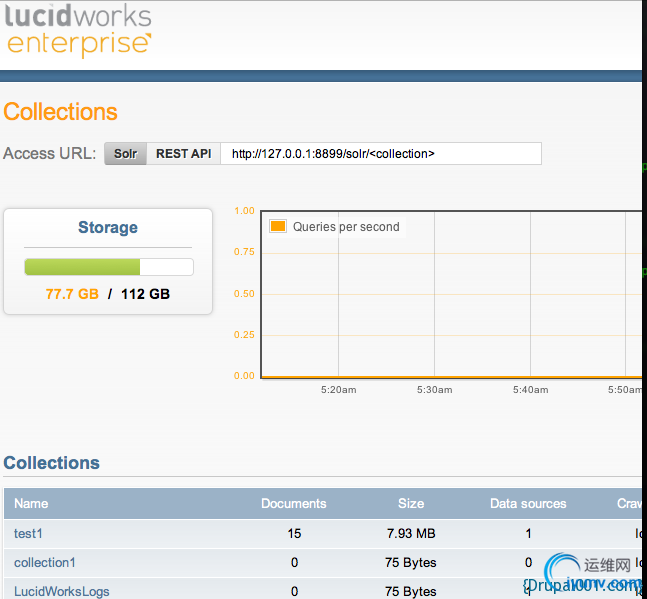647x599 pixels.
Task: Click the 77.7 GB used storage value
Action: pyautogui.click(x=72, y=294)
